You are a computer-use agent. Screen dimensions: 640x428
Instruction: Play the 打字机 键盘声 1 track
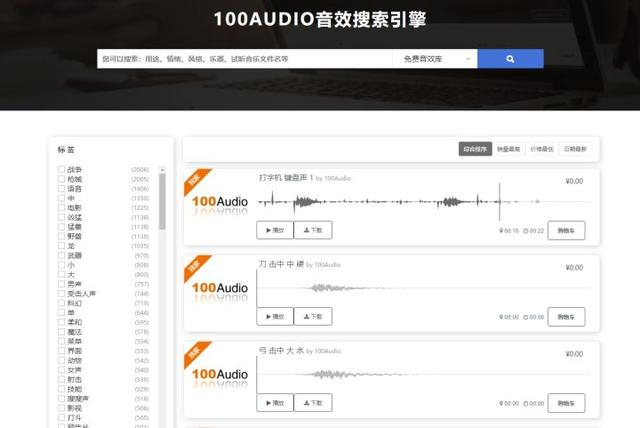(275, 230)
